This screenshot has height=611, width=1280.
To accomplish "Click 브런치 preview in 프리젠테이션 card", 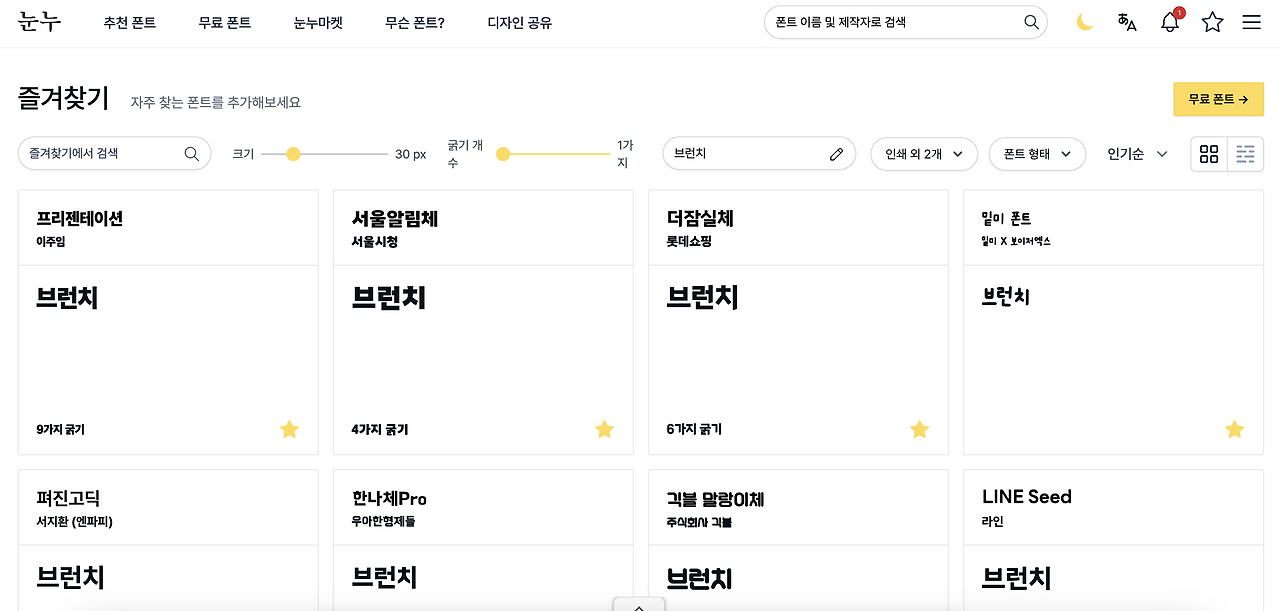I will tap(67, 297).
